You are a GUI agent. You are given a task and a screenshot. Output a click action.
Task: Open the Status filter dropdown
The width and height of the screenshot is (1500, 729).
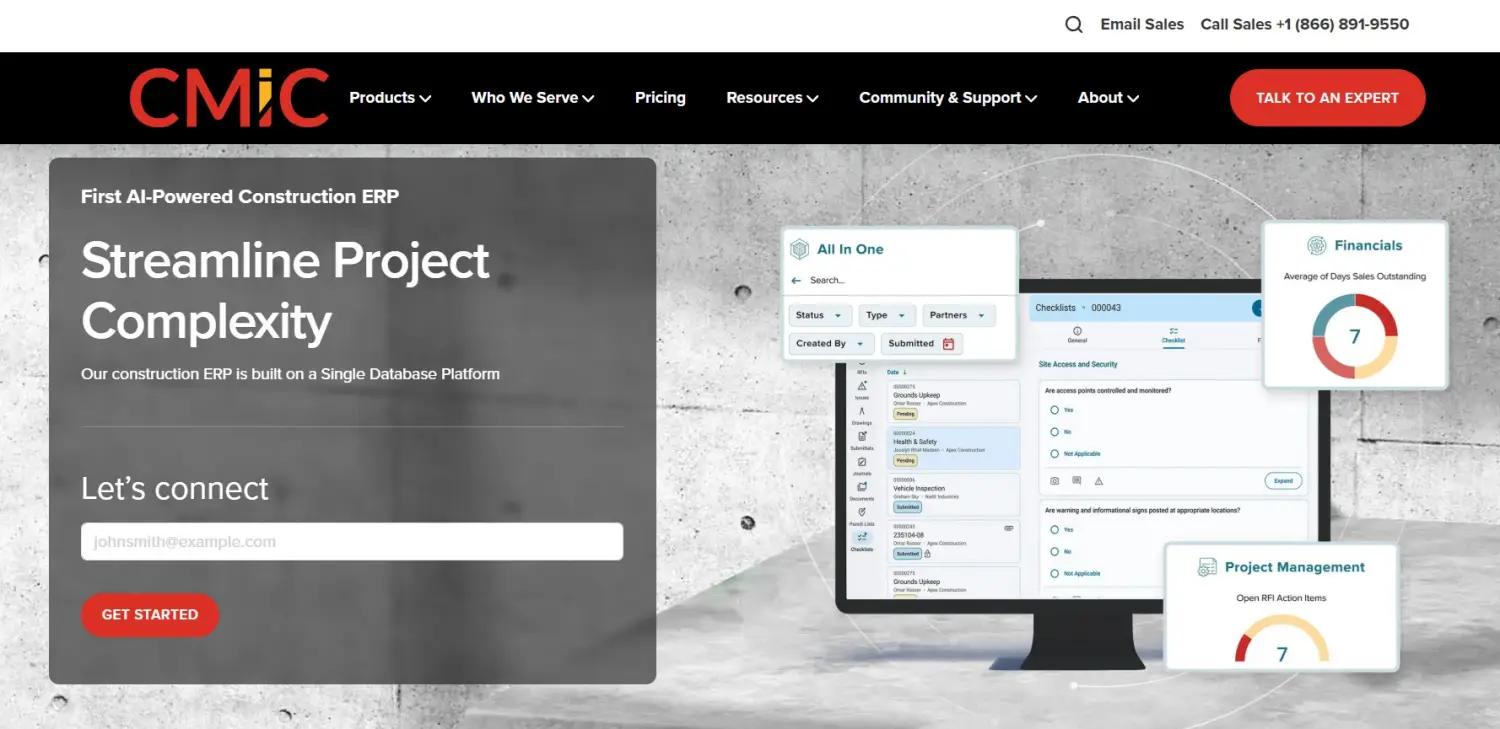pos(820,315)
